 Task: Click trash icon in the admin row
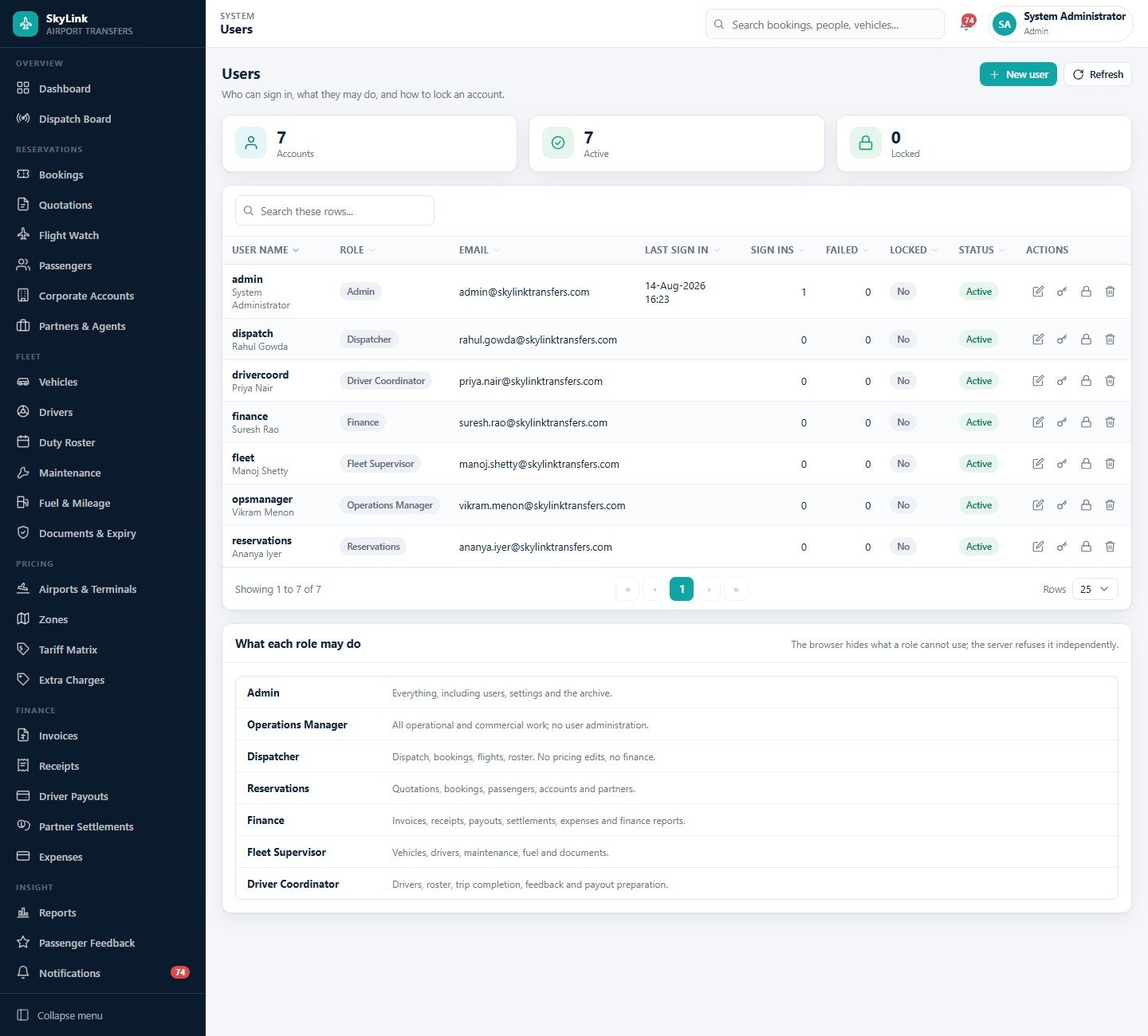(x=1110, y=292)
